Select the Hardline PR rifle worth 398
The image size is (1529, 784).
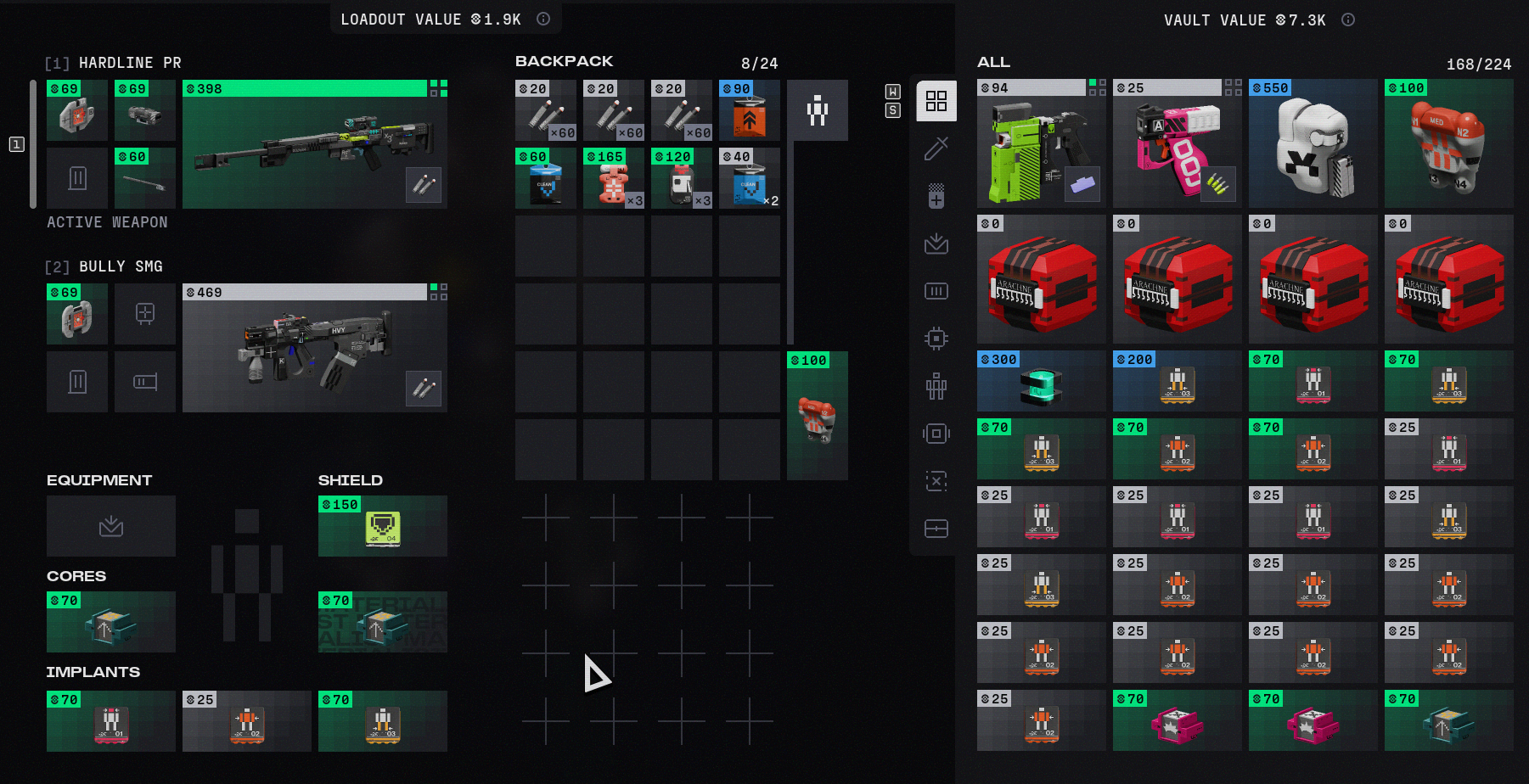click(x=315, y=144)
